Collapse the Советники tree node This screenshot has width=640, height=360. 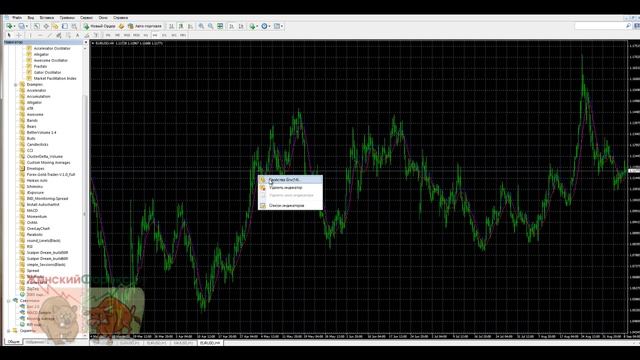[x=9, y=300]
